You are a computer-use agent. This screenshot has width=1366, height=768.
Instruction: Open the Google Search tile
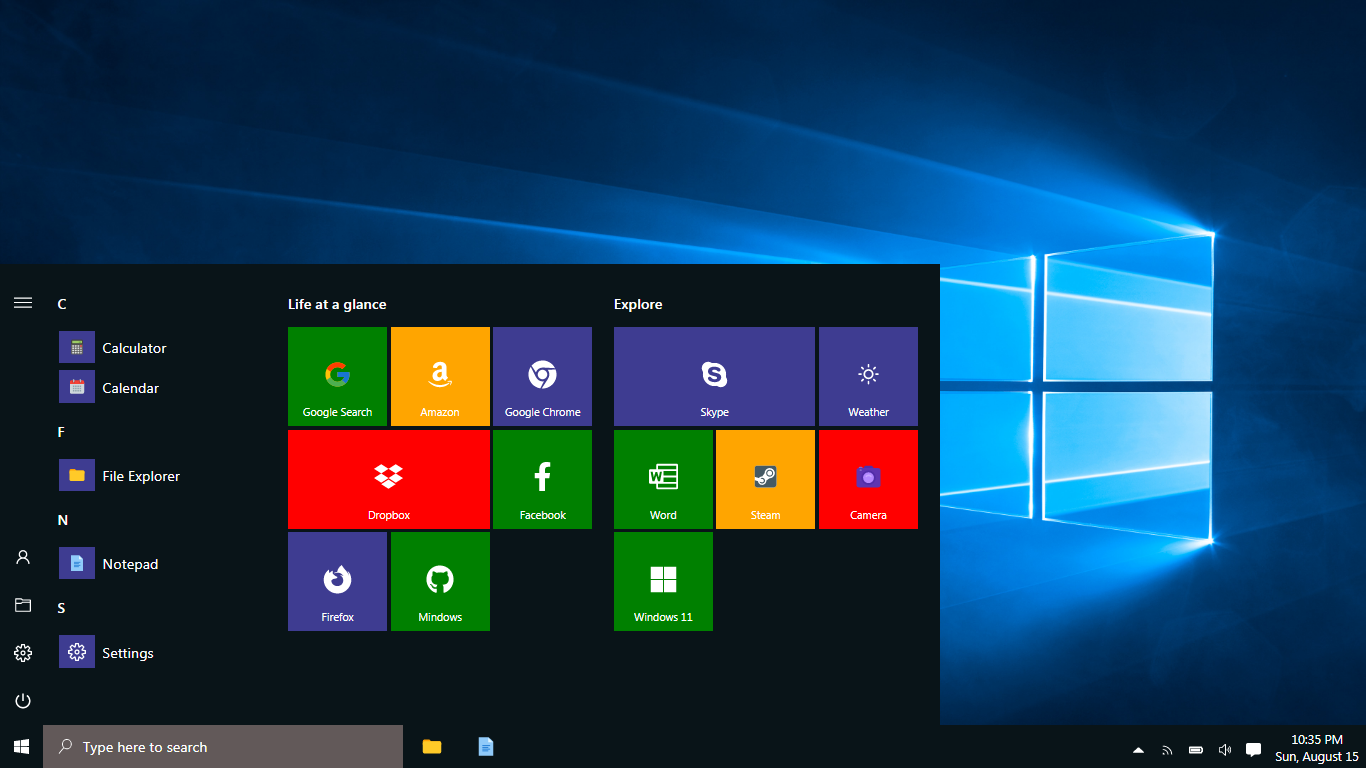click(x=337, y=376)
